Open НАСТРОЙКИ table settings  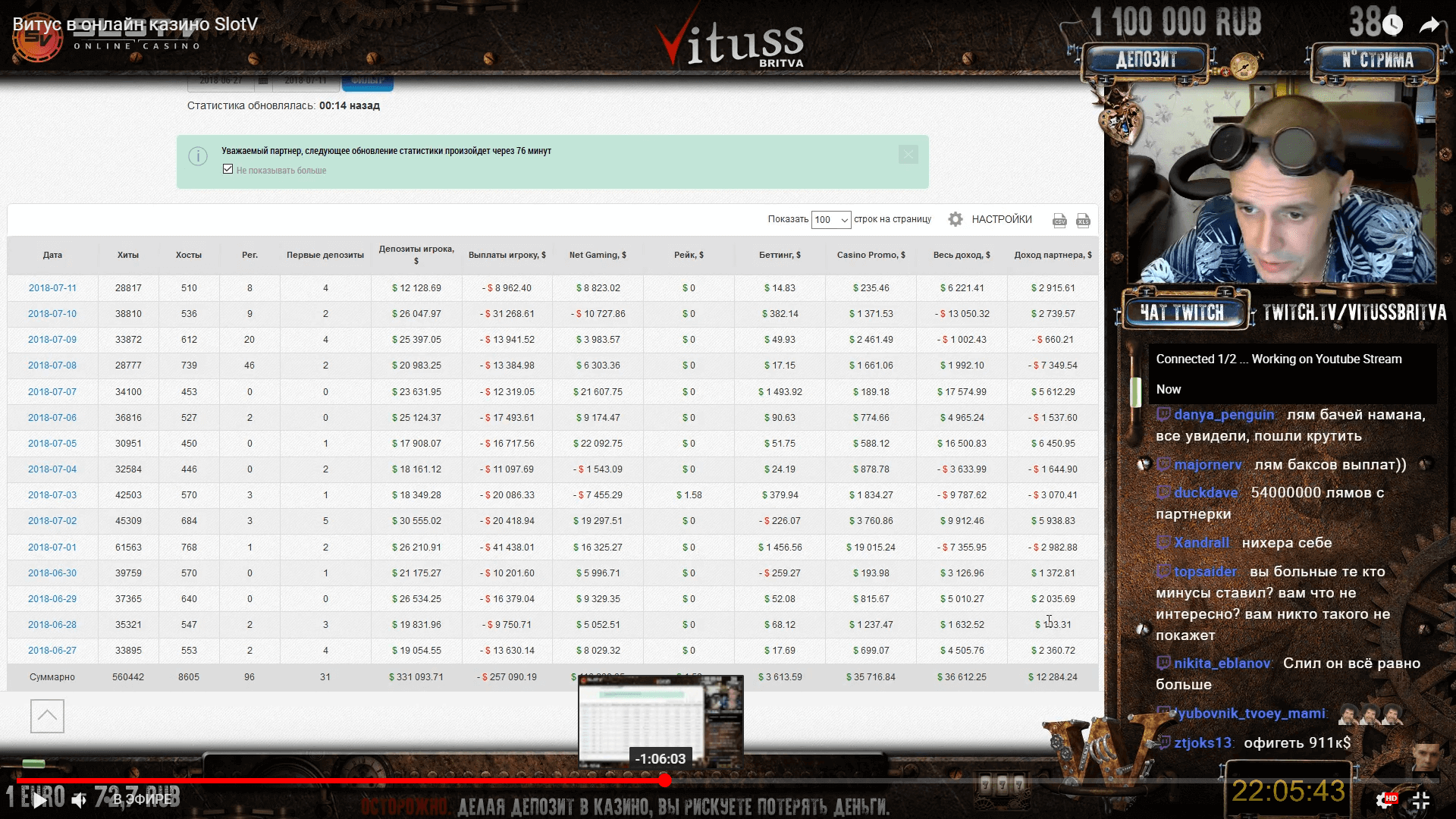tap(1002, 219)
